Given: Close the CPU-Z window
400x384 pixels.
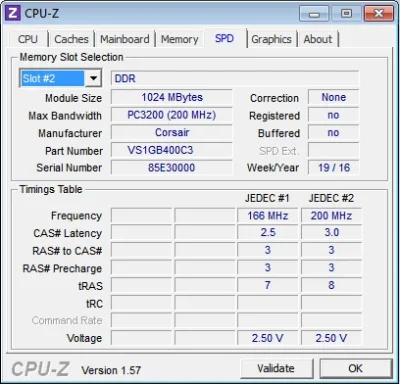Looking at the screenshot, I should coord(379,14).
